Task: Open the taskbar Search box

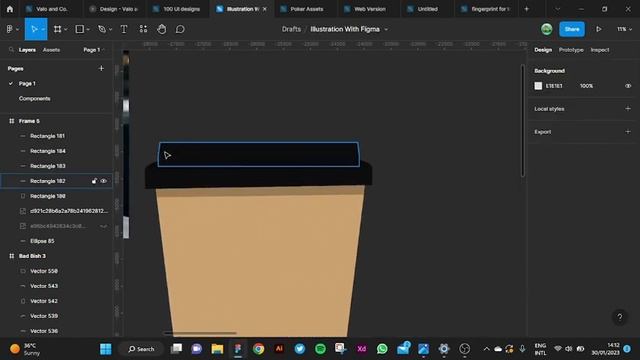Action: (x=141, y=349)
